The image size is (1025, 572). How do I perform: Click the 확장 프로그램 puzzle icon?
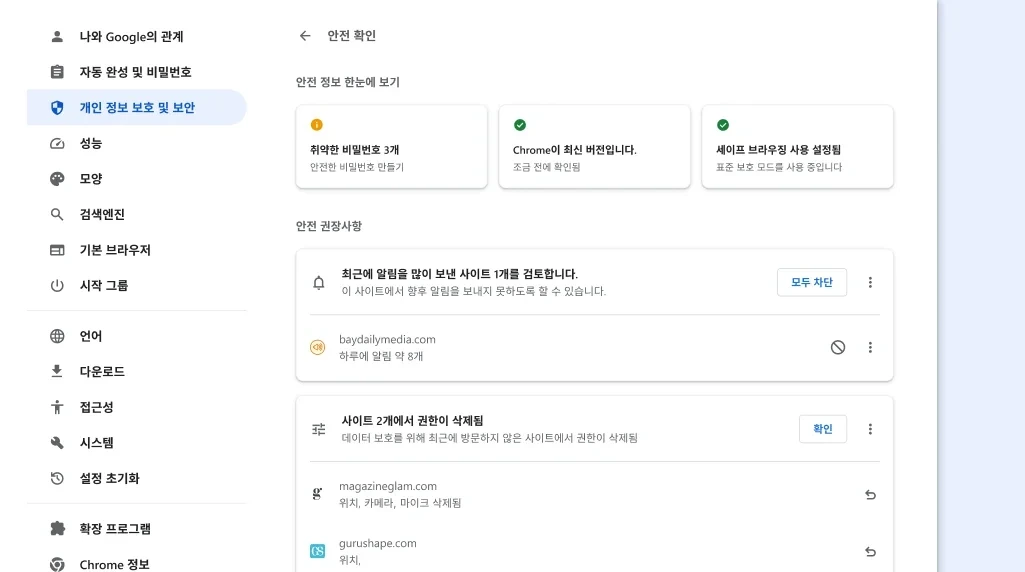tap(57, 528)
